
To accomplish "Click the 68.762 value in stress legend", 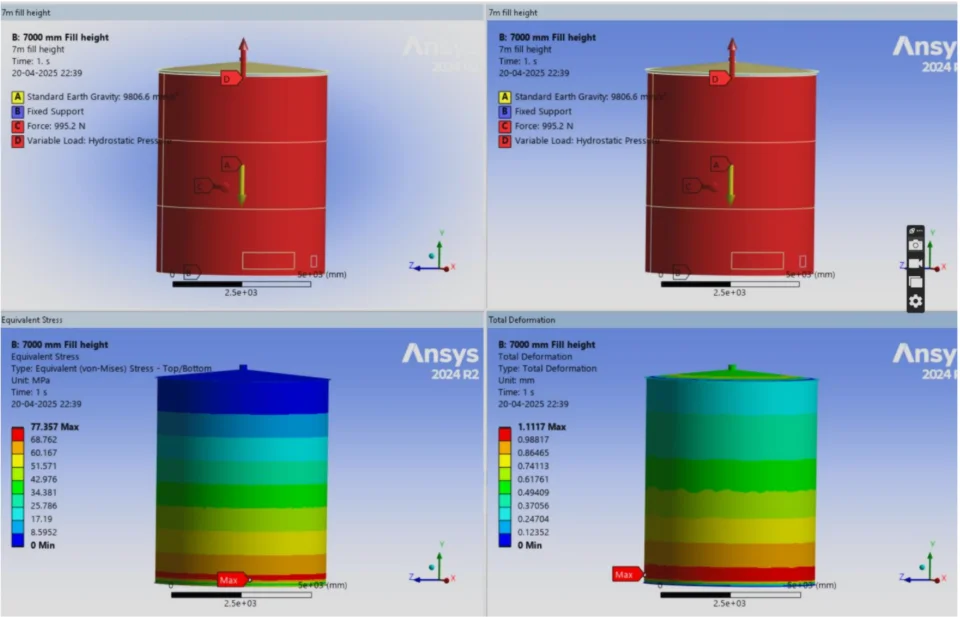I will [43, 439].
